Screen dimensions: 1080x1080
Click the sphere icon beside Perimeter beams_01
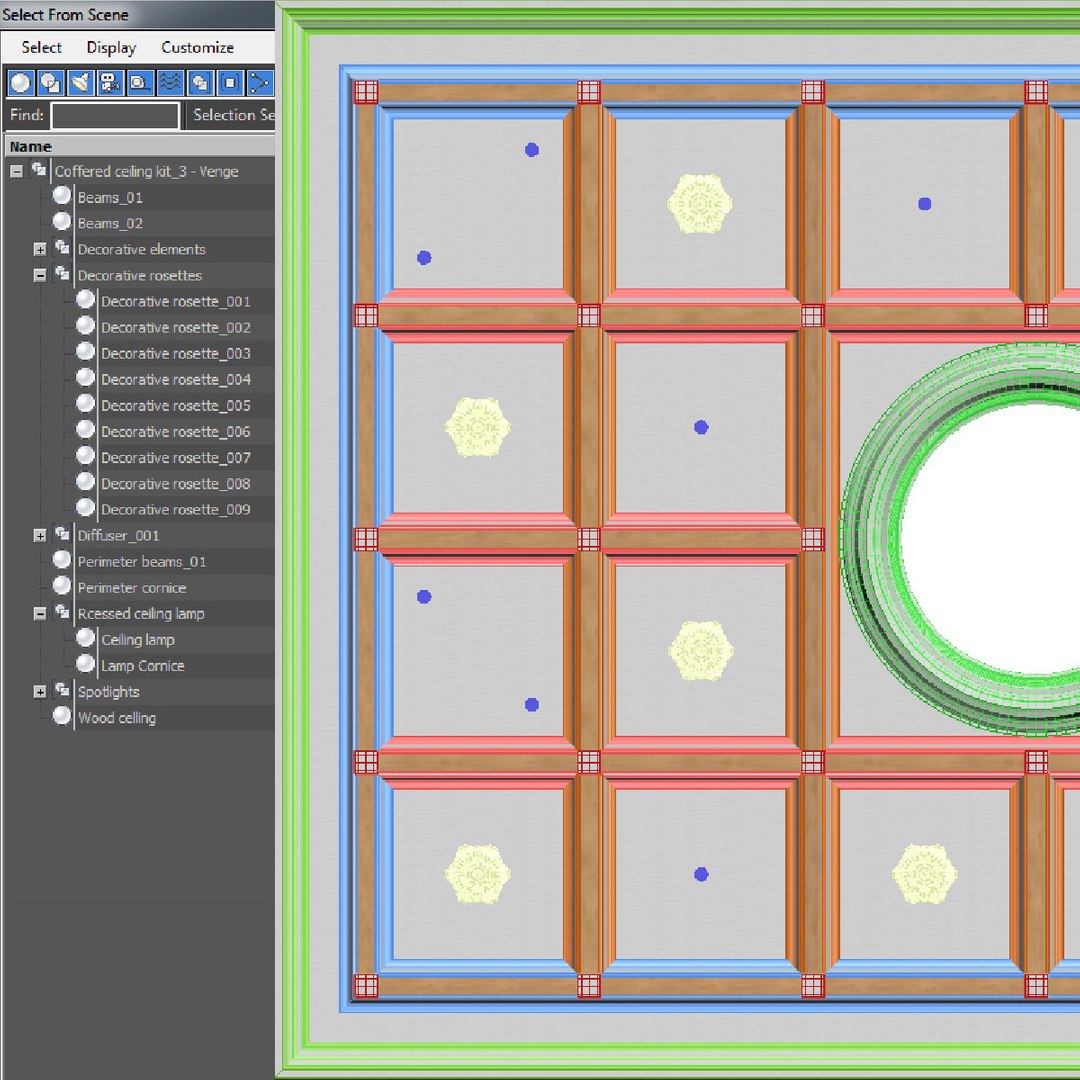point(62,560)
